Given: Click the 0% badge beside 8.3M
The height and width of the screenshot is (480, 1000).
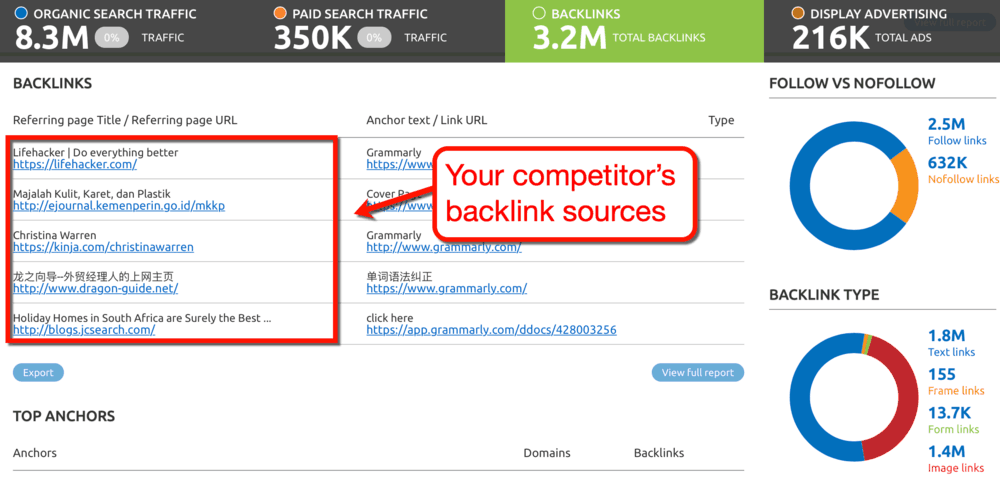Looking at the screenshot, I should tap(112, 38).
